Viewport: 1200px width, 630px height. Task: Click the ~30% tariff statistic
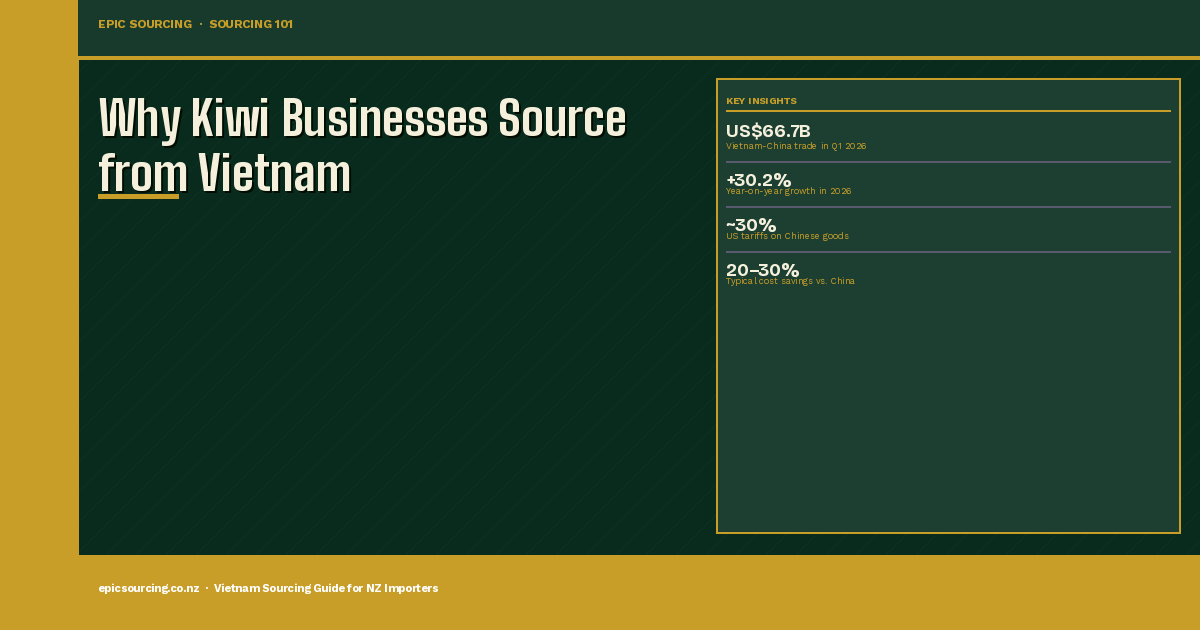751,224
